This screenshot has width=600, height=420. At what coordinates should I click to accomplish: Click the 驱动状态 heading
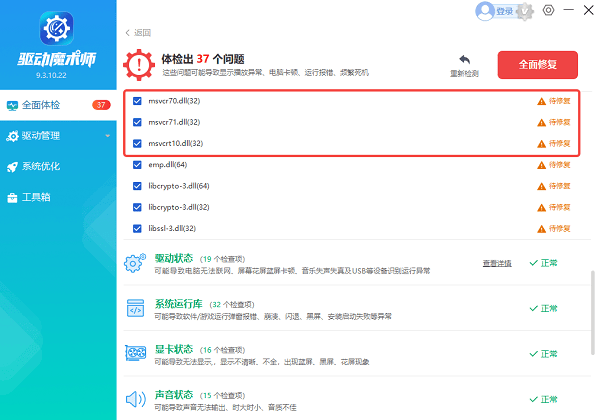tap(174, 258)
